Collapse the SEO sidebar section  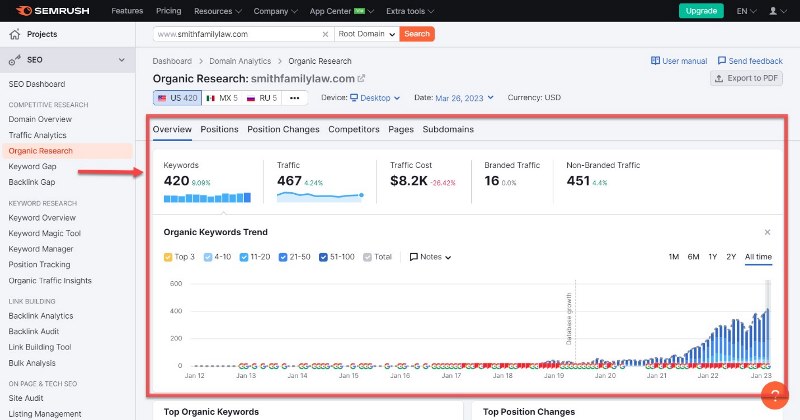121,60
